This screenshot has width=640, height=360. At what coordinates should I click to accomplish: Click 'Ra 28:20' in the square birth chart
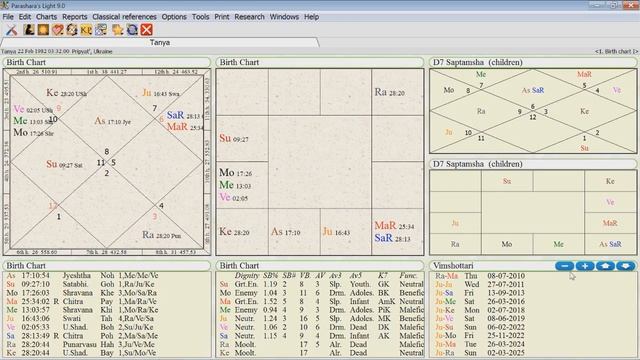pos(389,92)
